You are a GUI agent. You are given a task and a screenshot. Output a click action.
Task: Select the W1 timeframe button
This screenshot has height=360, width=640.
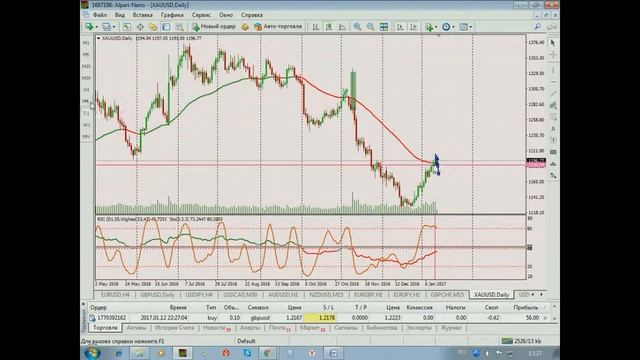86,125
